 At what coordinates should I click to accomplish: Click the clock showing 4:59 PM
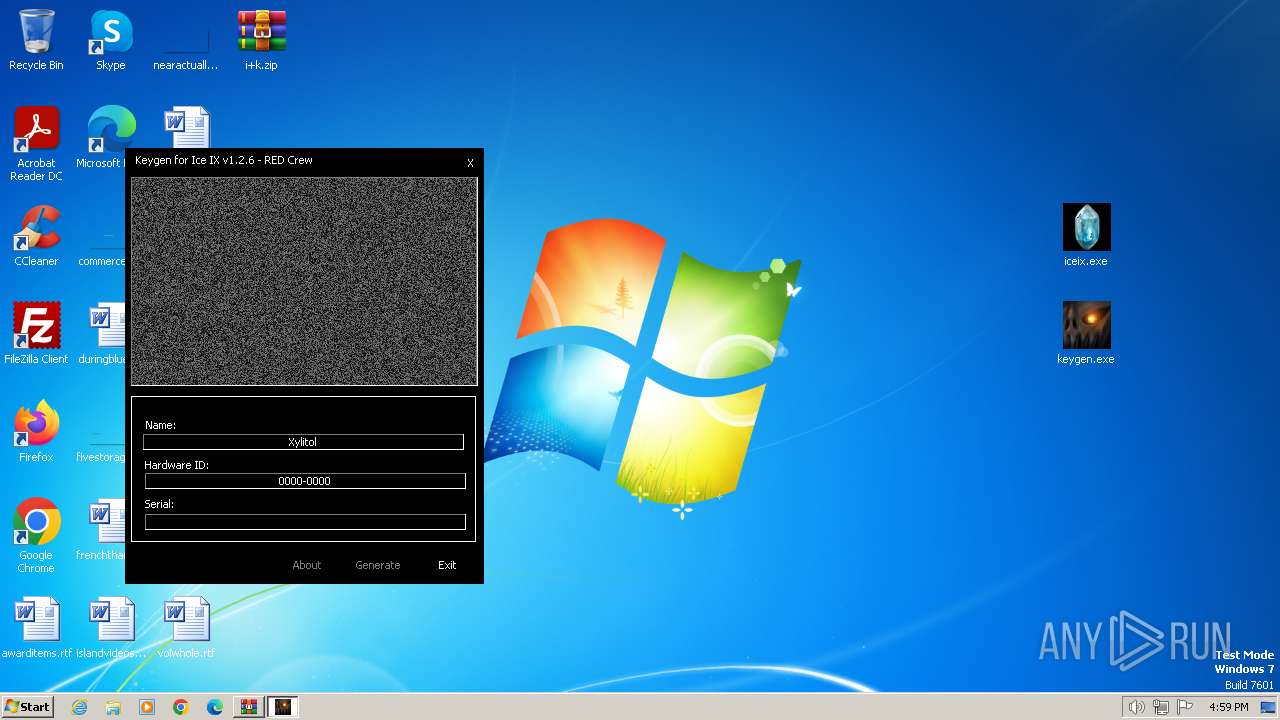coord(1228,707)
